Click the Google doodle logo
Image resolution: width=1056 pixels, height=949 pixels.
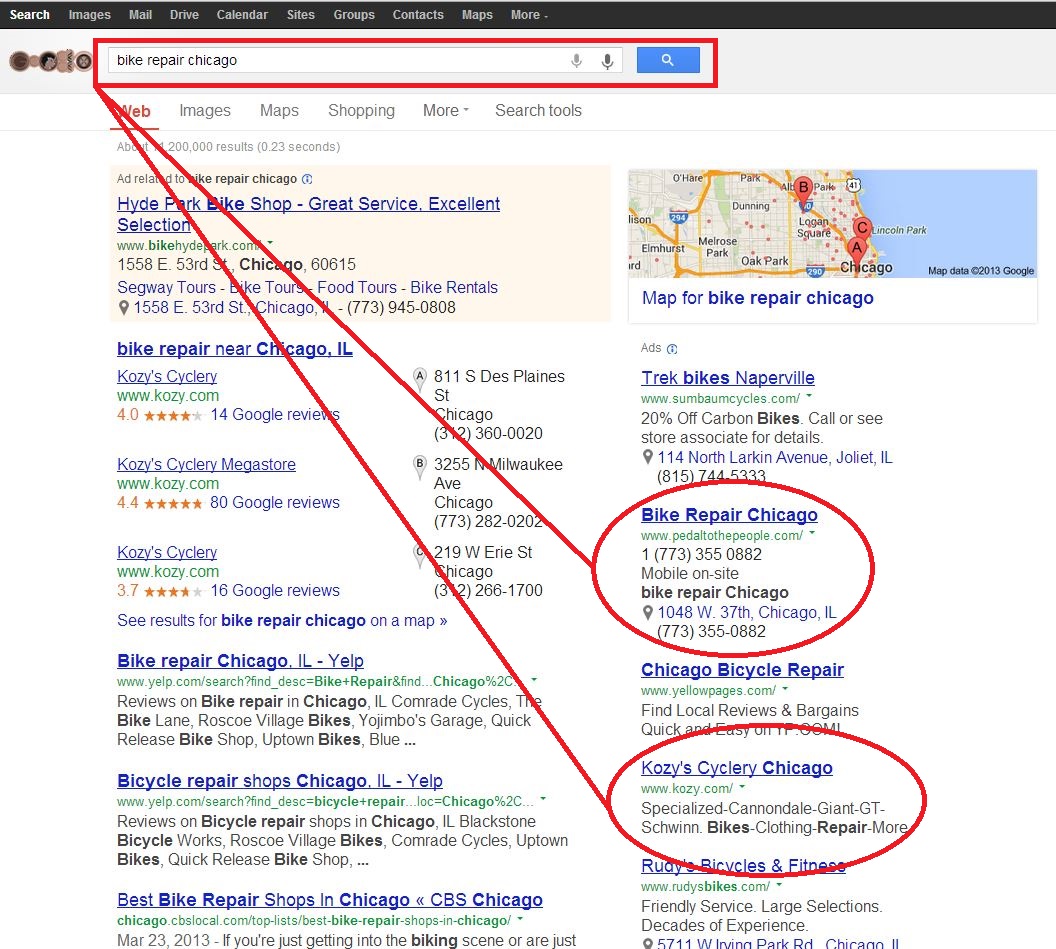(51, 61)
